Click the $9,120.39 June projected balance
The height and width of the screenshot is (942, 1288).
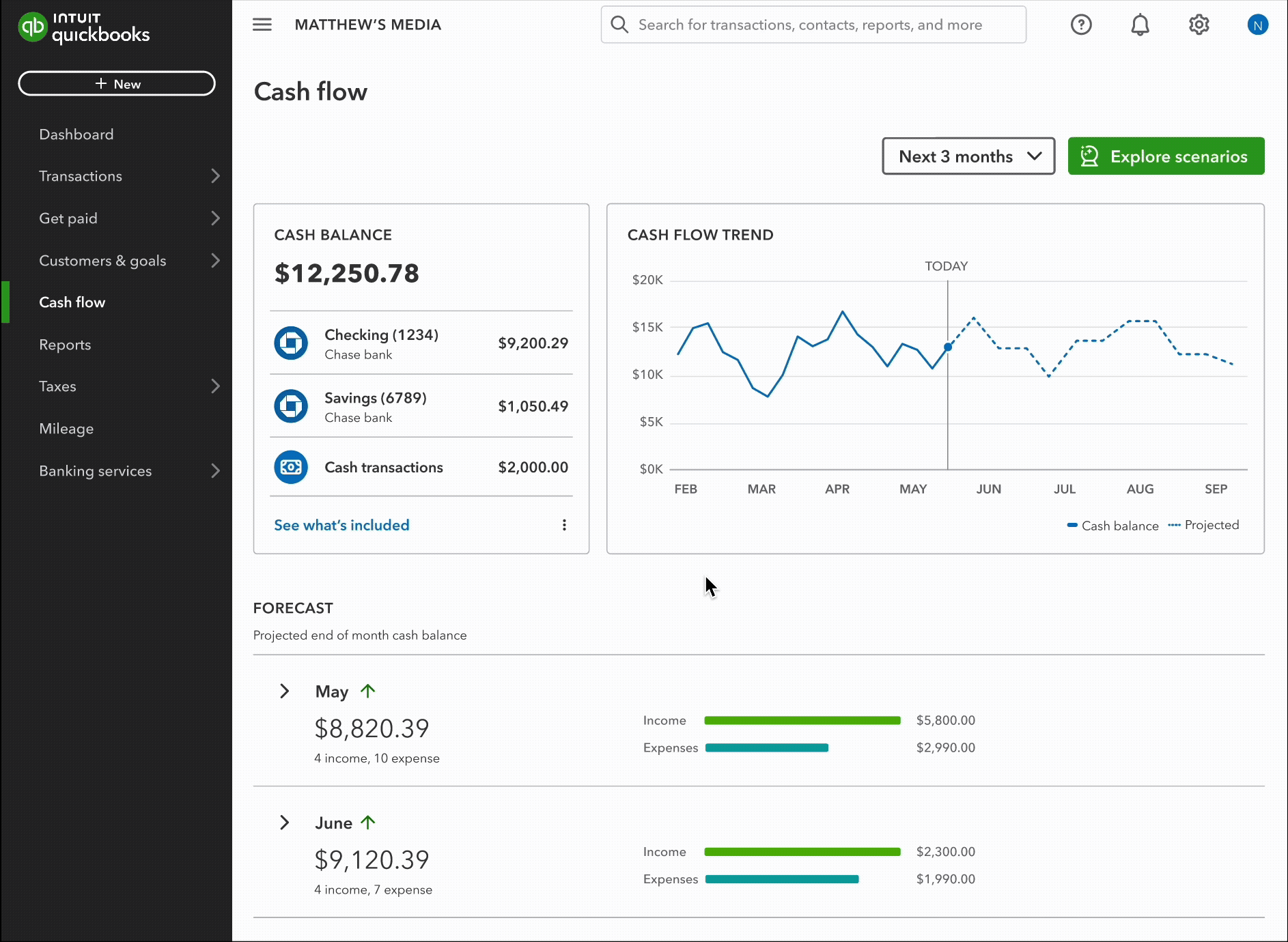372,860
